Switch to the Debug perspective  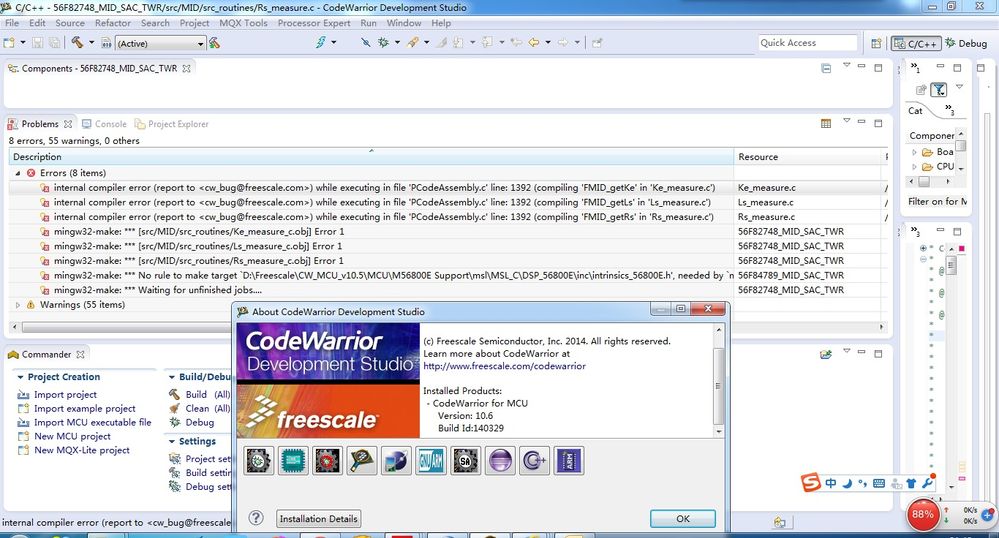[967, 43]
